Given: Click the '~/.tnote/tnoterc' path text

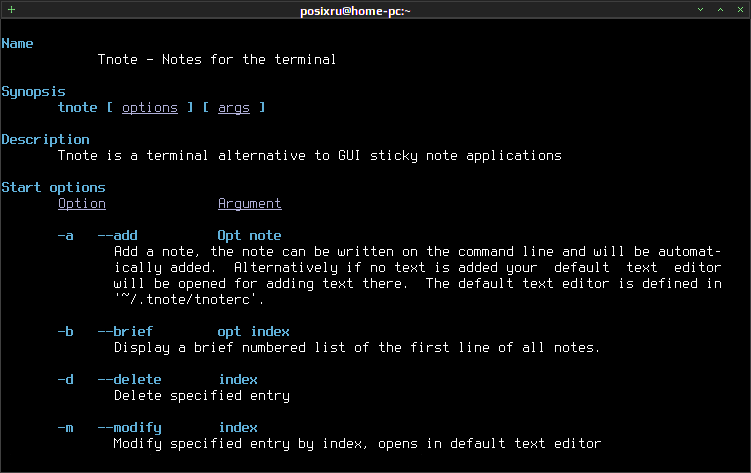Looking at the screenshot, I should (189, 299).
